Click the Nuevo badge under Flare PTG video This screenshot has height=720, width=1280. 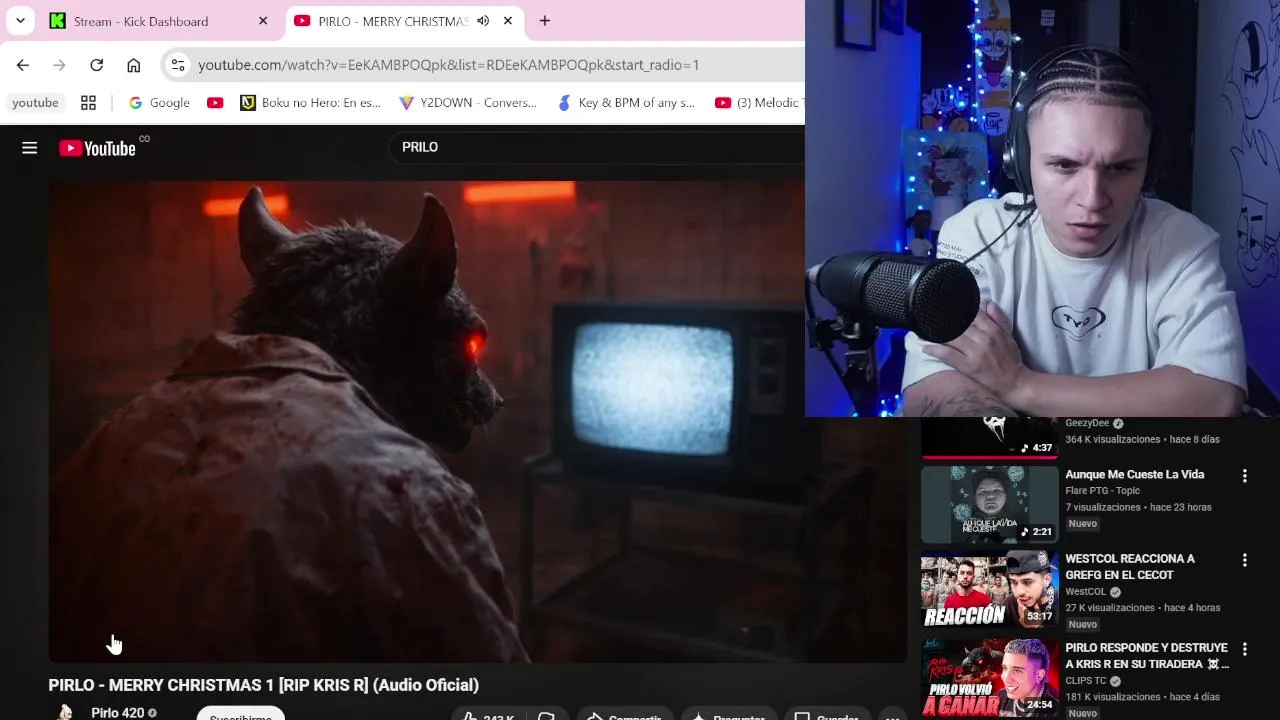(x=1083, y=524)
